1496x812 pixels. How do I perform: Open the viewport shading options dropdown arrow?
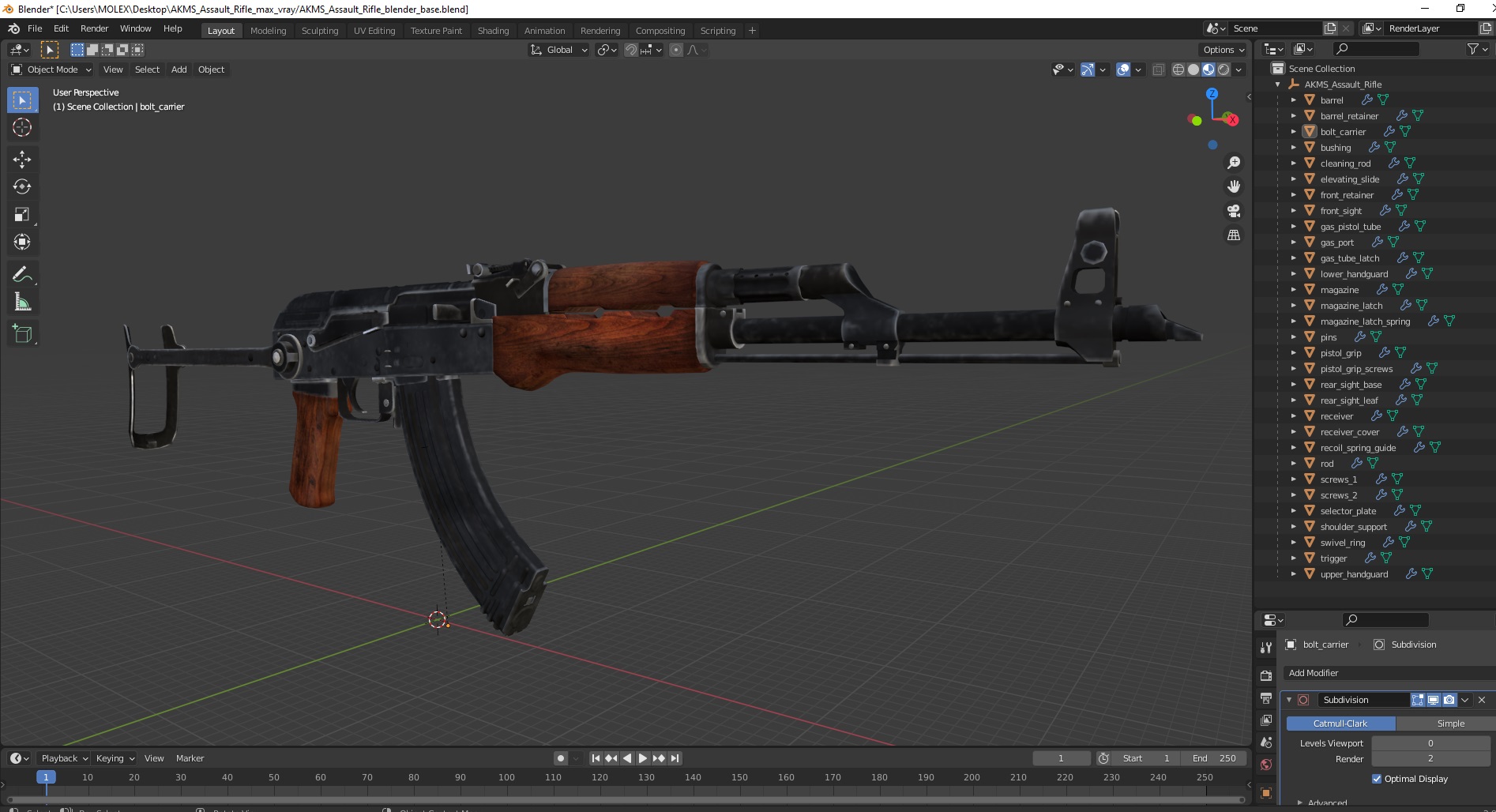(1239, 70)
